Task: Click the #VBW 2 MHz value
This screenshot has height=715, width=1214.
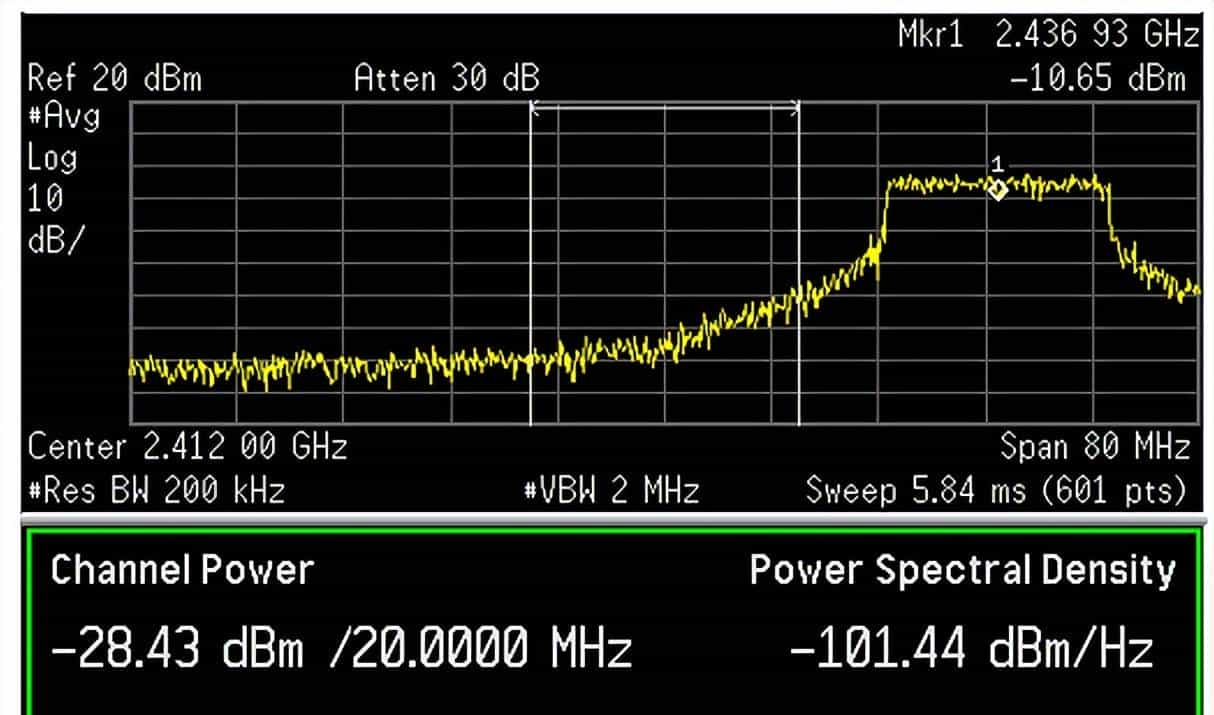Action: pos(612,490)
